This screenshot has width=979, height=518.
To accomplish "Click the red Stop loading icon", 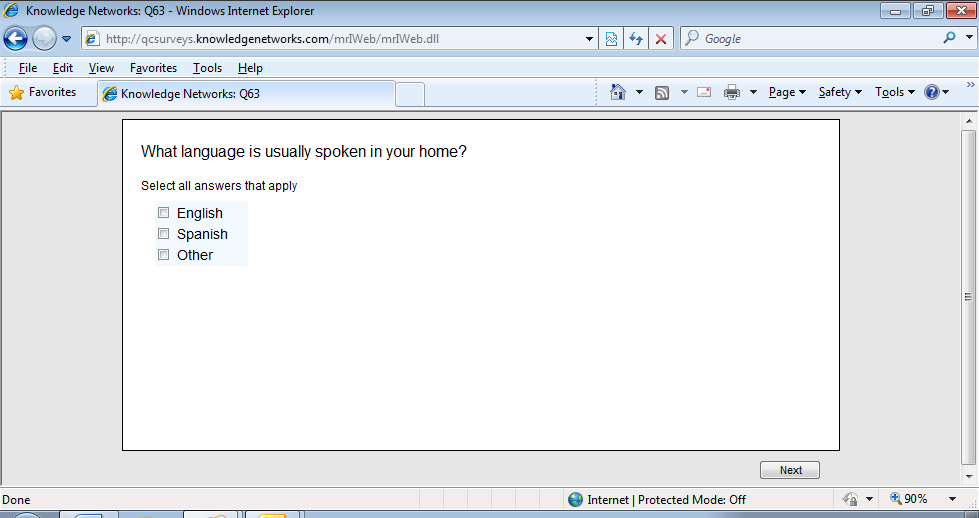I will (x=661, y=39).
